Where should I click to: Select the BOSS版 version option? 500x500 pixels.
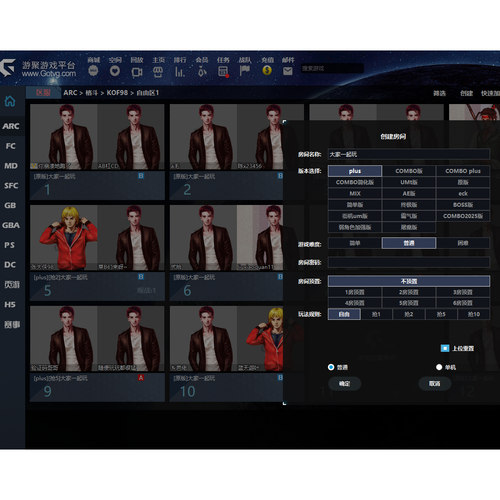tap(463, 205)
